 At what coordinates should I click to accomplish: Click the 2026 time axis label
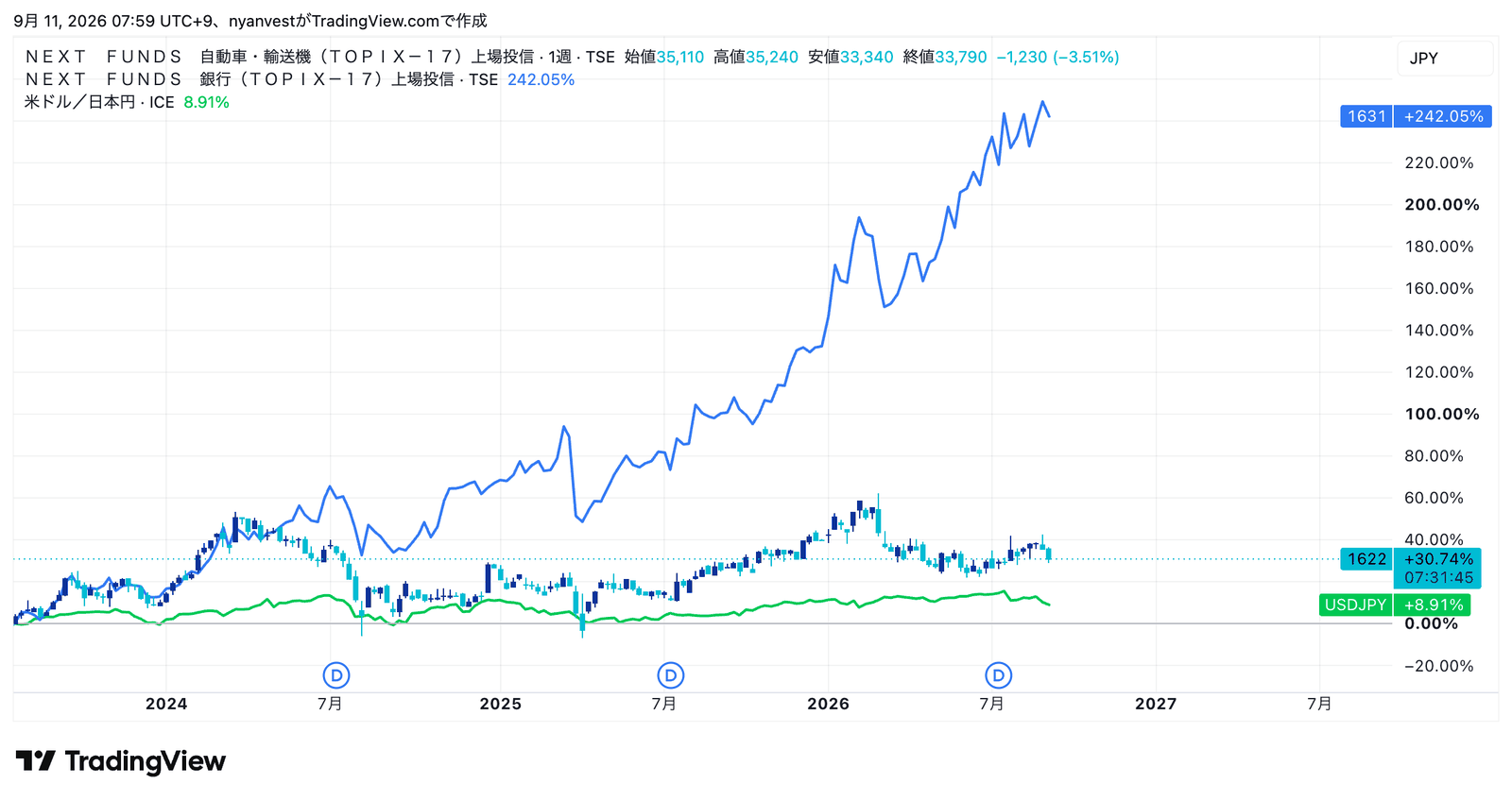[x=828, y=704]
